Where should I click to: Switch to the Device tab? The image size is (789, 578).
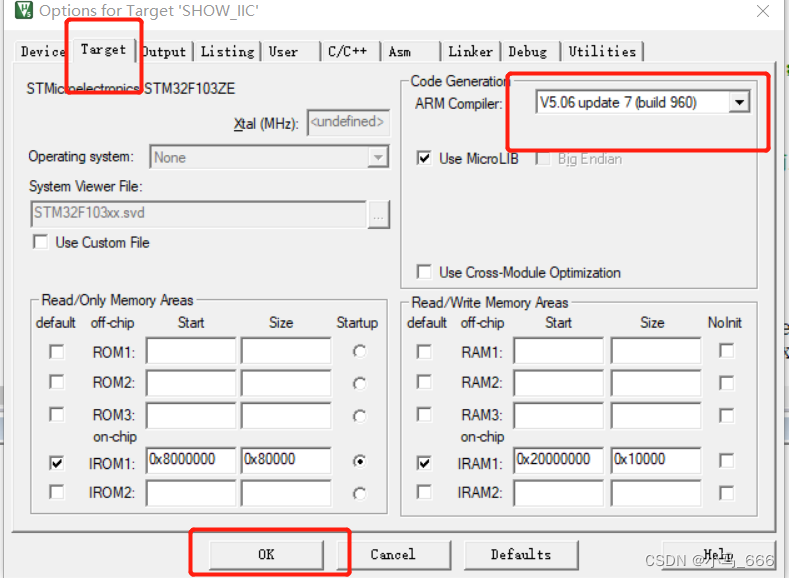click(43, 51)
